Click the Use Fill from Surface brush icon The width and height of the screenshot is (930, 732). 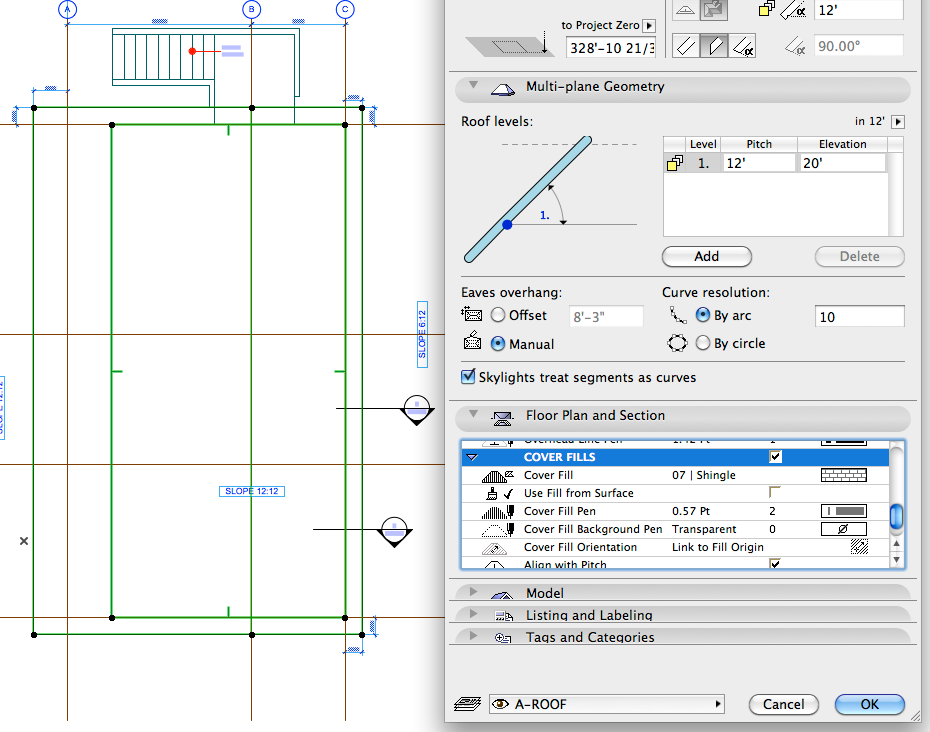(x=492, y=494)
